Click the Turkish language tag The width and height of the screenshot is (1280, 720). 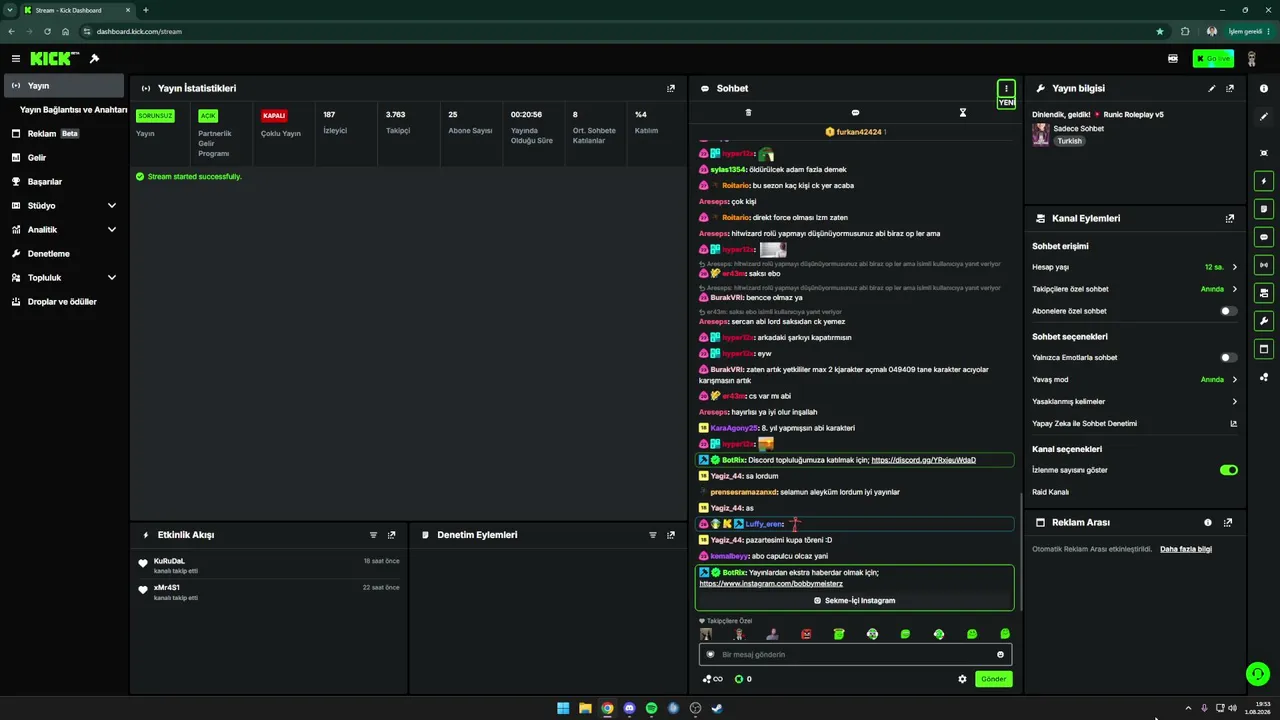1069,141
